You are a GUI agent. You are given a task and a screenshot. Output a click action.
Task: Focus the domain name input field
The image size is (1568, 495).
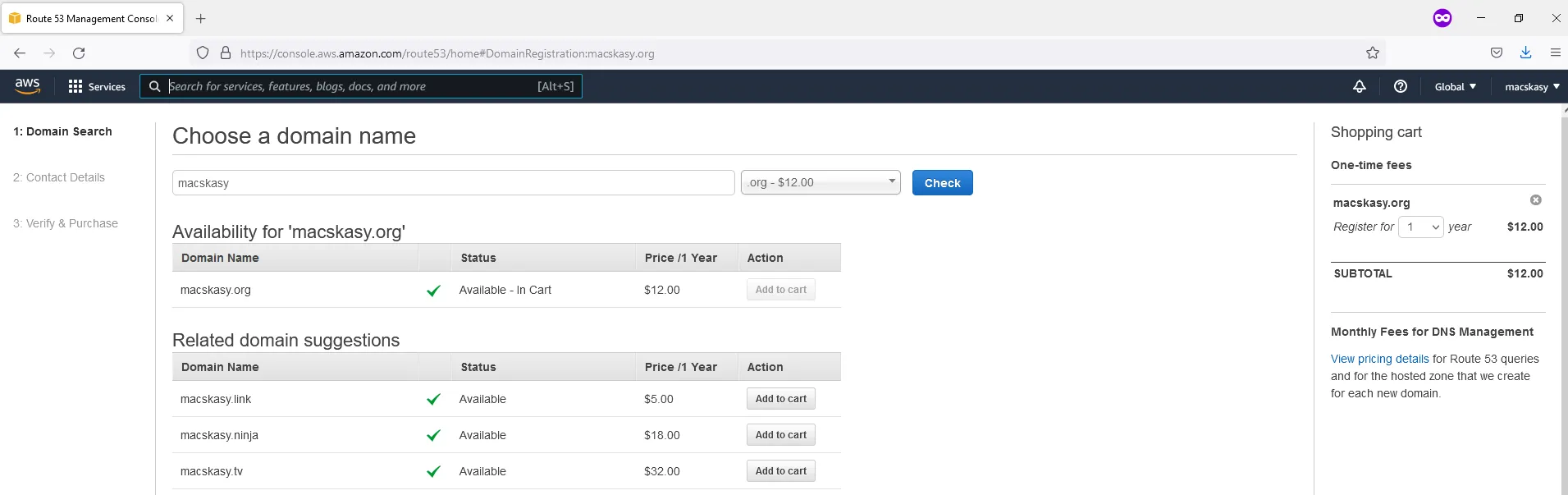pyautogui.click(x=454, y=183)
